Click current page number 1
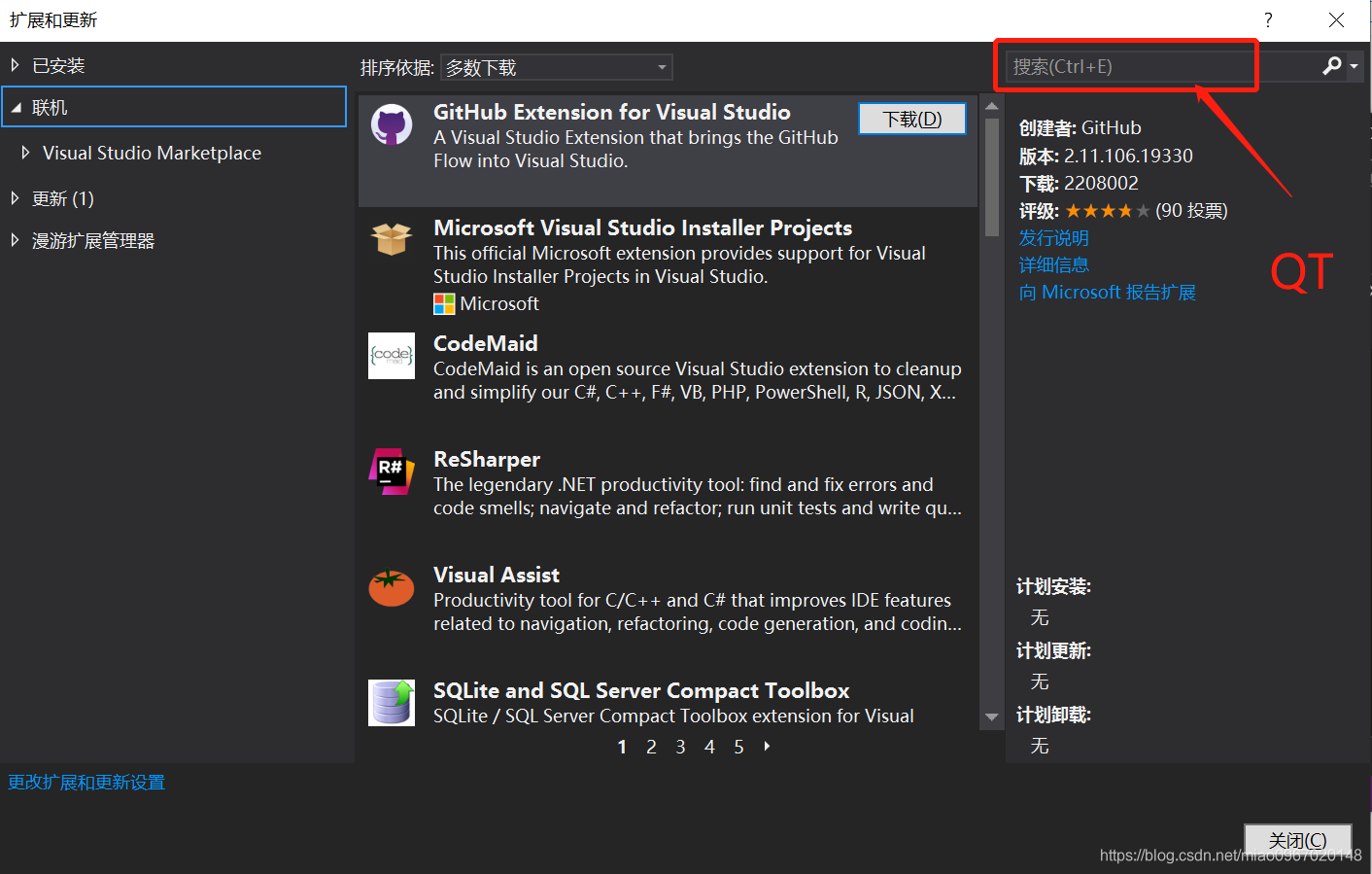Viewport: 1372px width, 874px height. click(622, 747)
